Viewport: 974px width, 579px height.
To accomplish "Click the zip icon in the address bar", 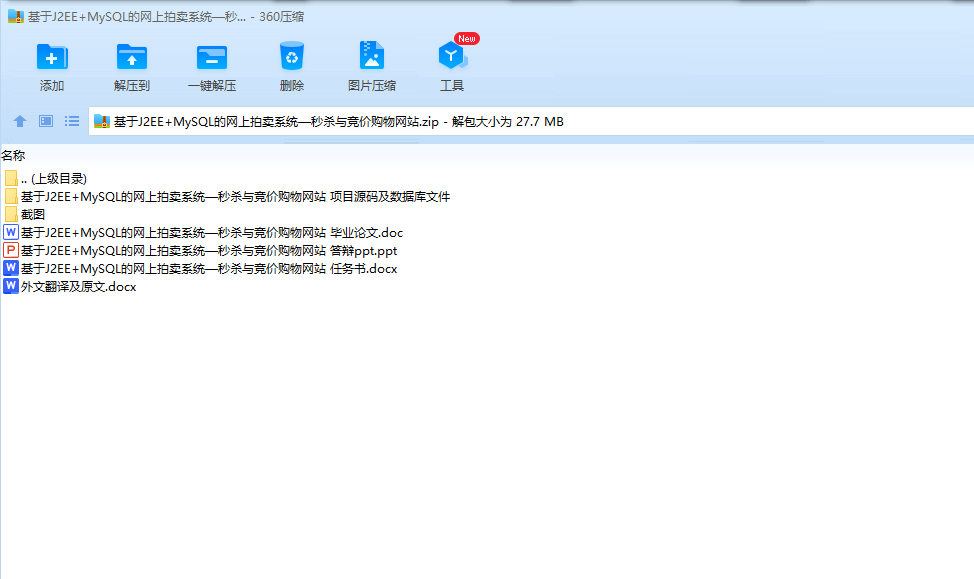I will coord(102,121).
